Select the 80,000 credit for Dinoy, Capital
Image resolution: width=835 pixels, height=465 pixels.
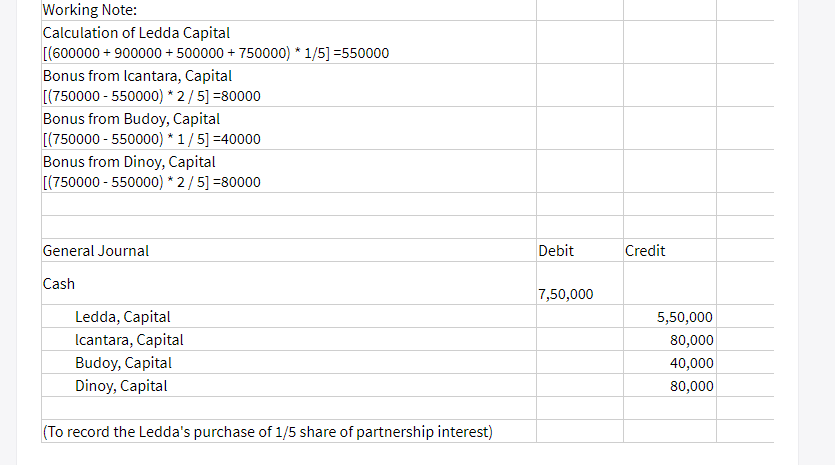point(691,386)
